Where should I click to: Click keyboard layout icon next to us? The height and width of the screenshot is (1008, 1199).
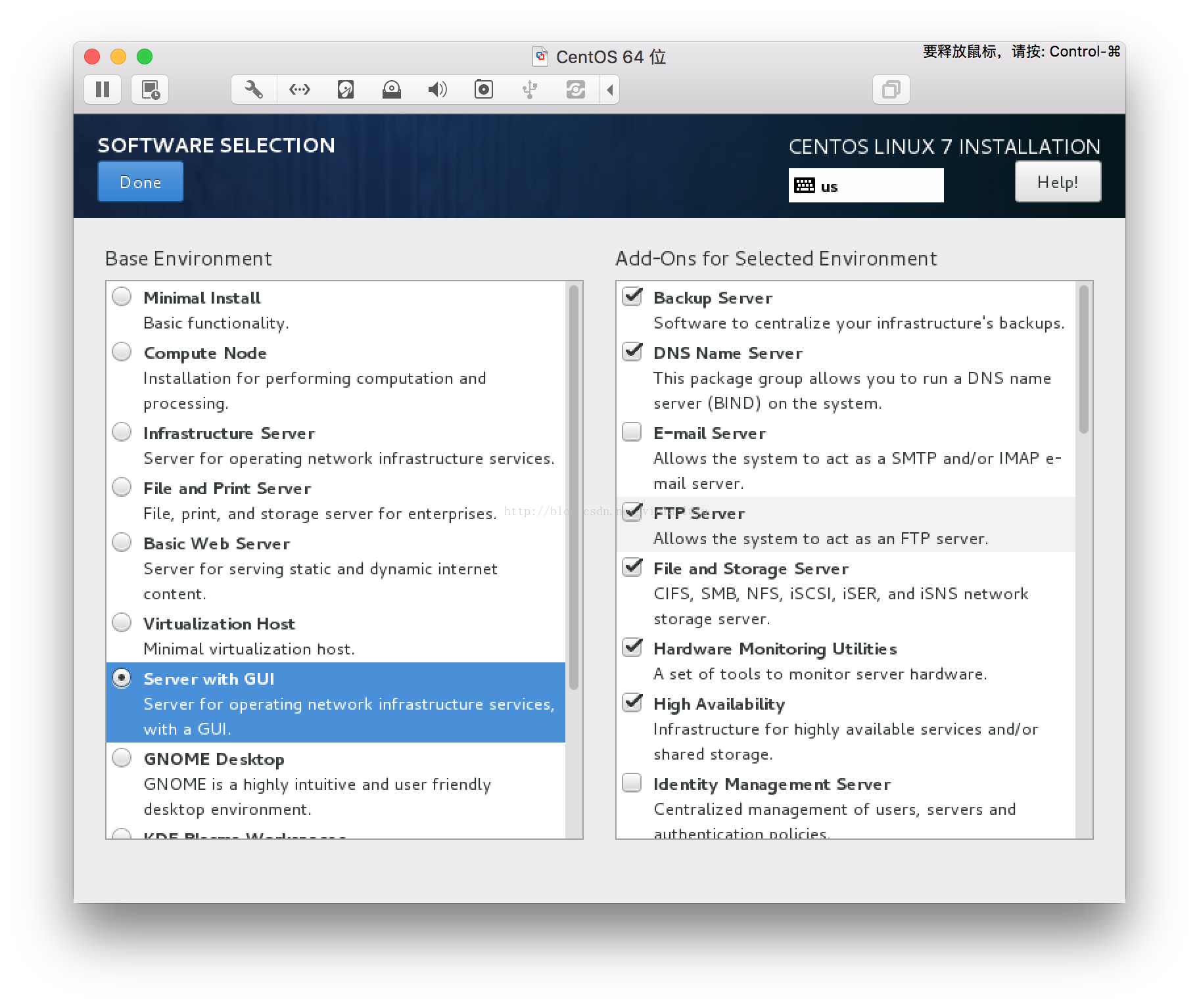coord(805,186)
